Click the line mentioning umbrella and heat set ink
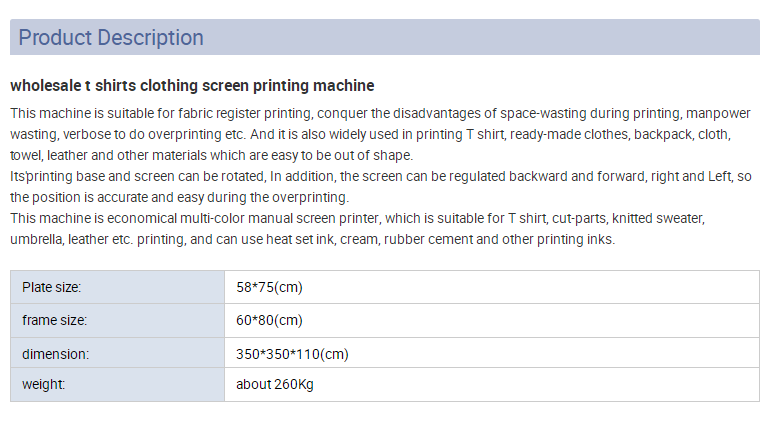 (313, 240)
